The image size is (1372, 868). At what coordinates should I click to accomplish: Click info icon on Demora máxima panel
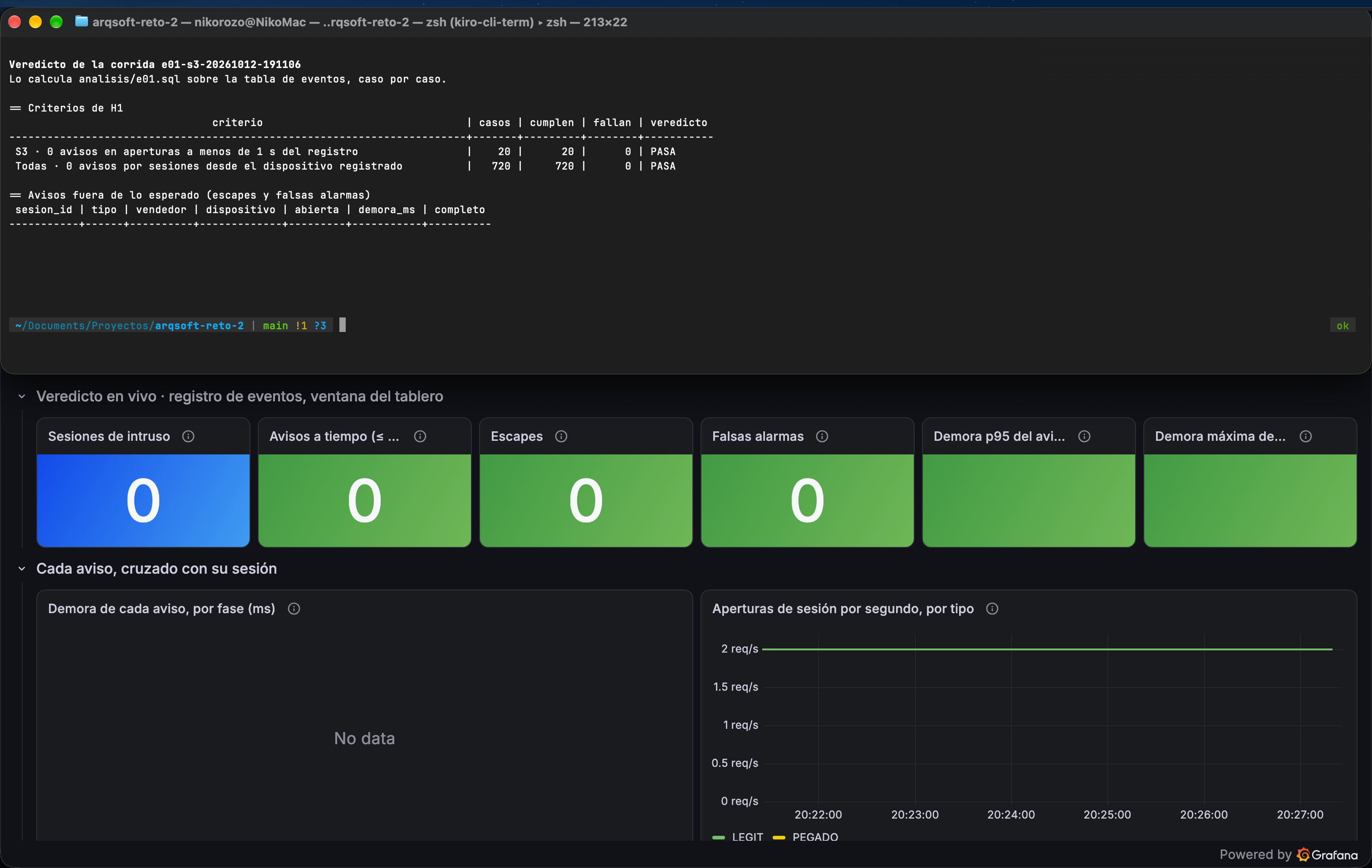click(1305, 436)
